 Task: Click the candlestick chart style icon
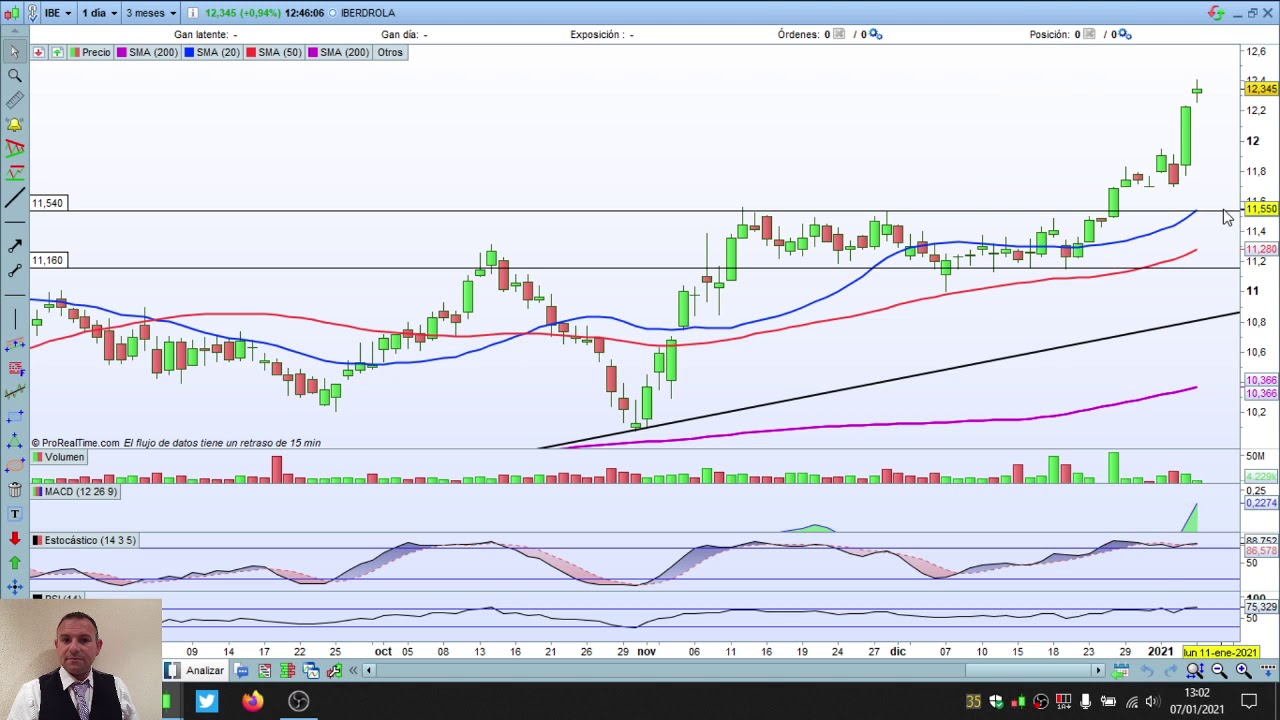(x=12, y=13)
